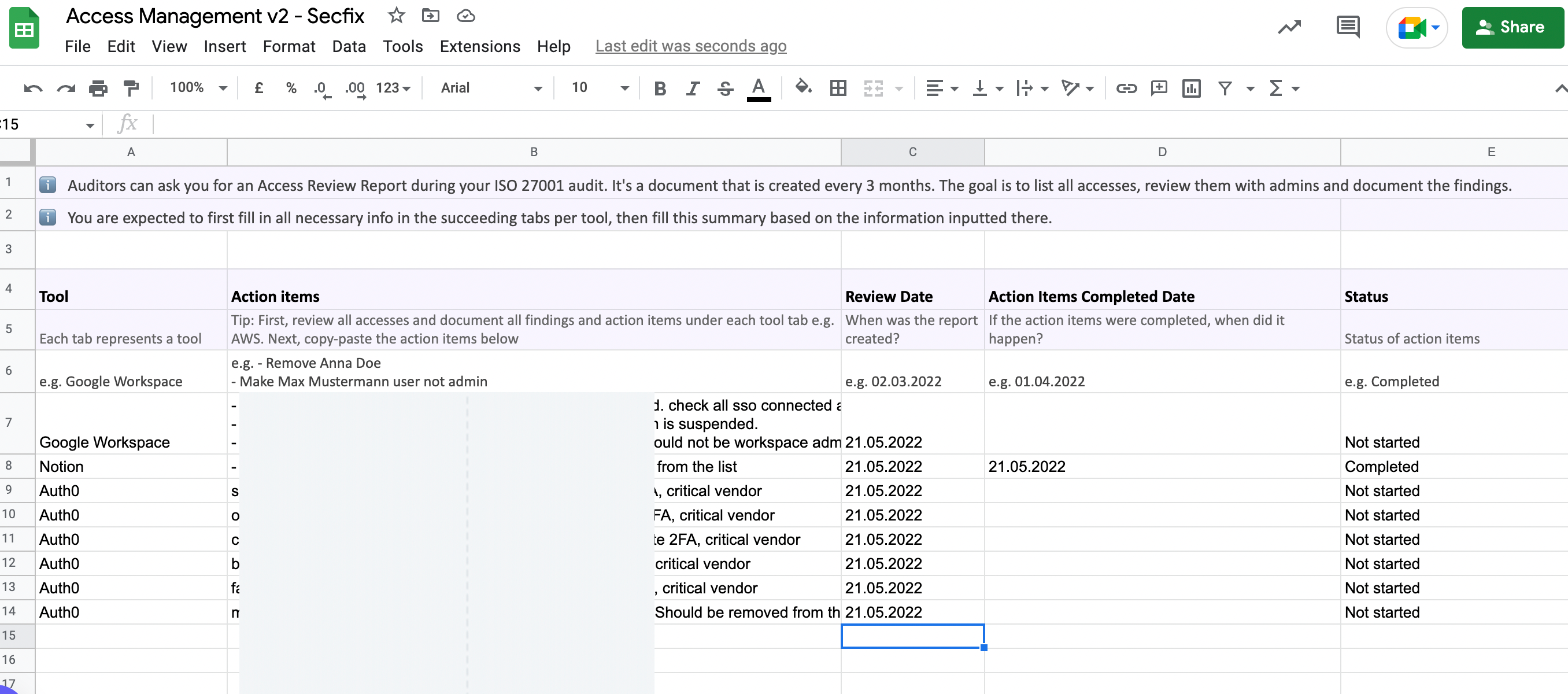Click the Redo icon
This screenshot has height=694, width=1568.
pos(66,88)
